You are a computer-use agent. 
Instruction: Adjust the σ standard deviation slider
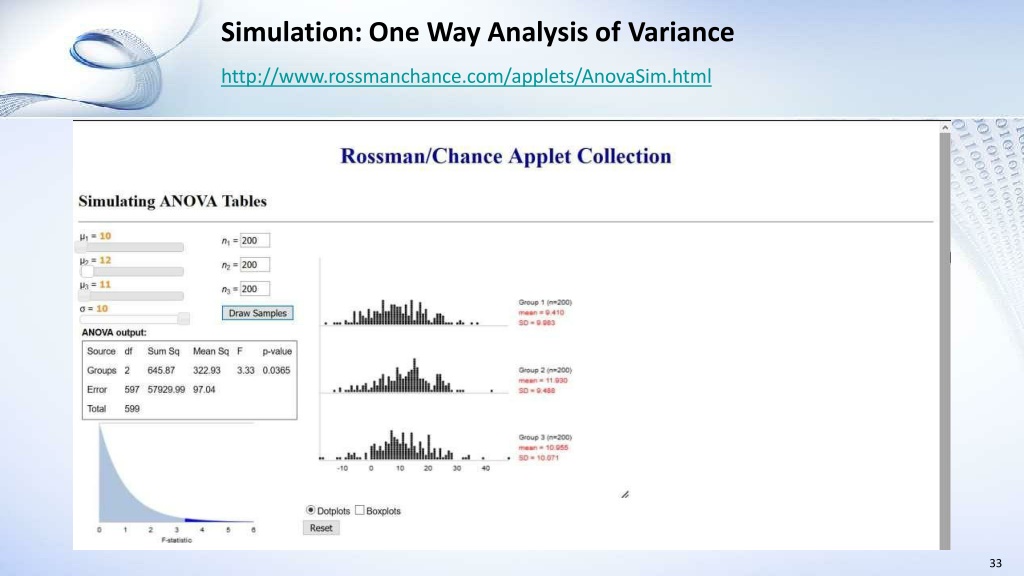(x=135, y=319)
